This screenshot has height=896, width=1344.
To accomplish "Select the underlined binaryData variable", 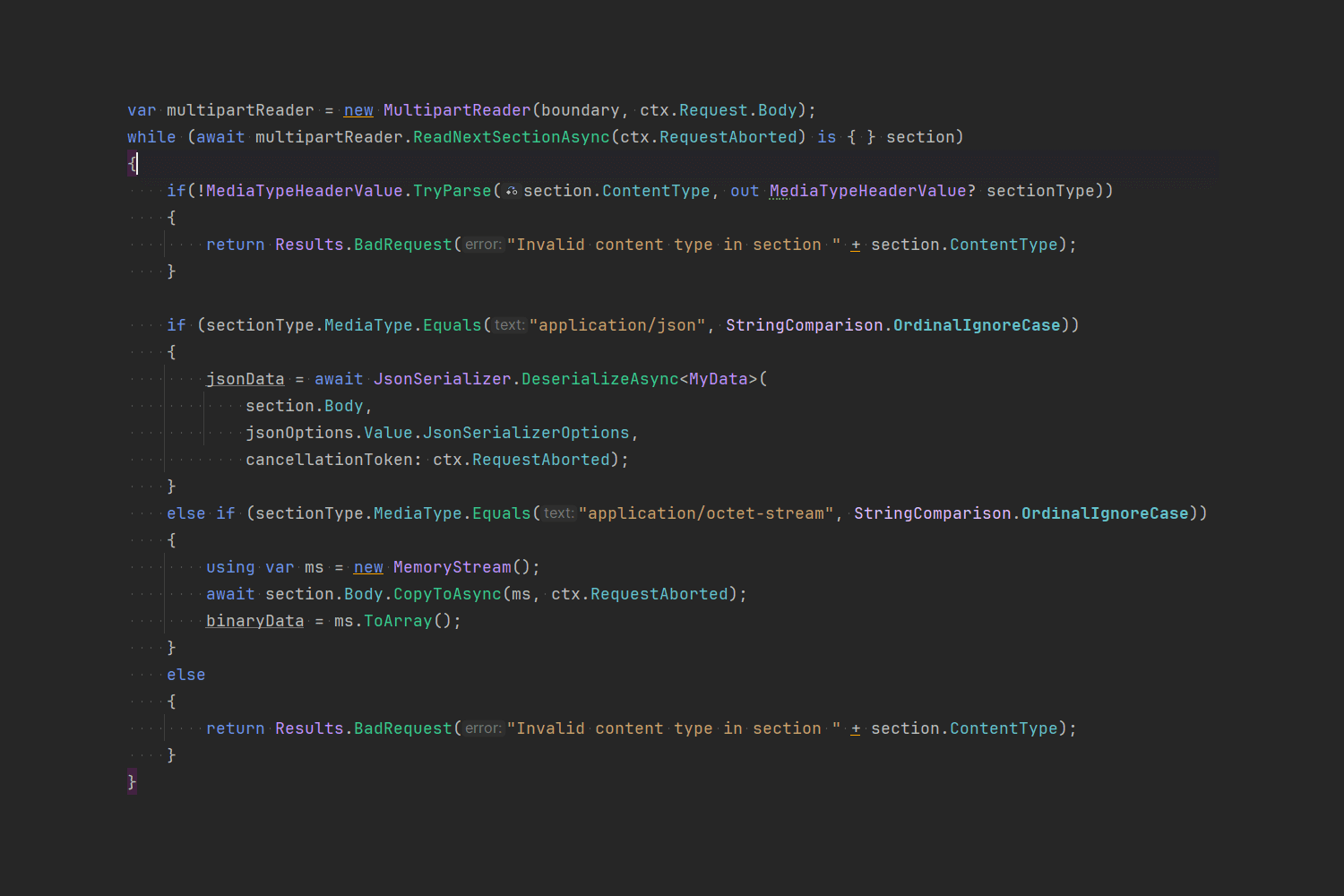I will tap(254, 620).
